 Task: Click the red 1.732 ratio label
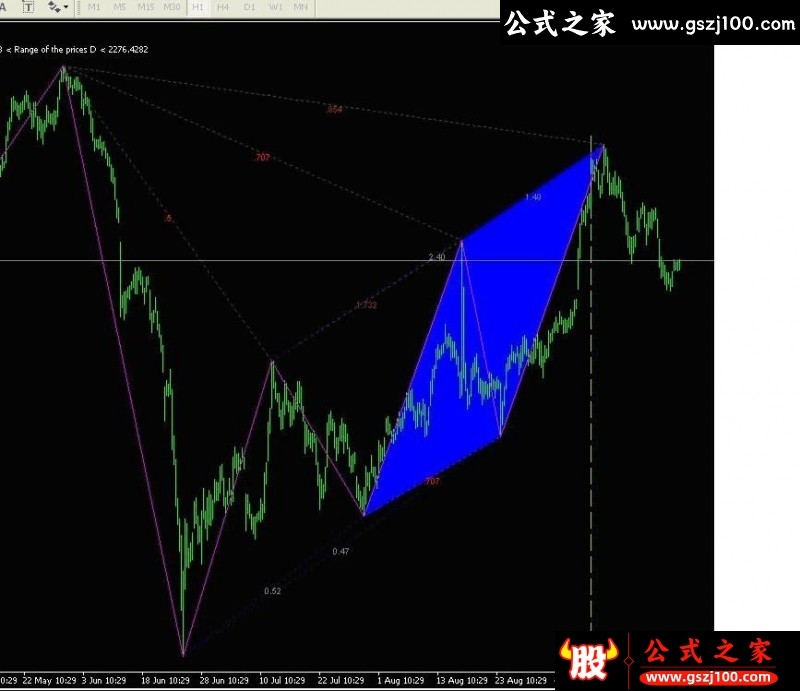click(366, 305)
